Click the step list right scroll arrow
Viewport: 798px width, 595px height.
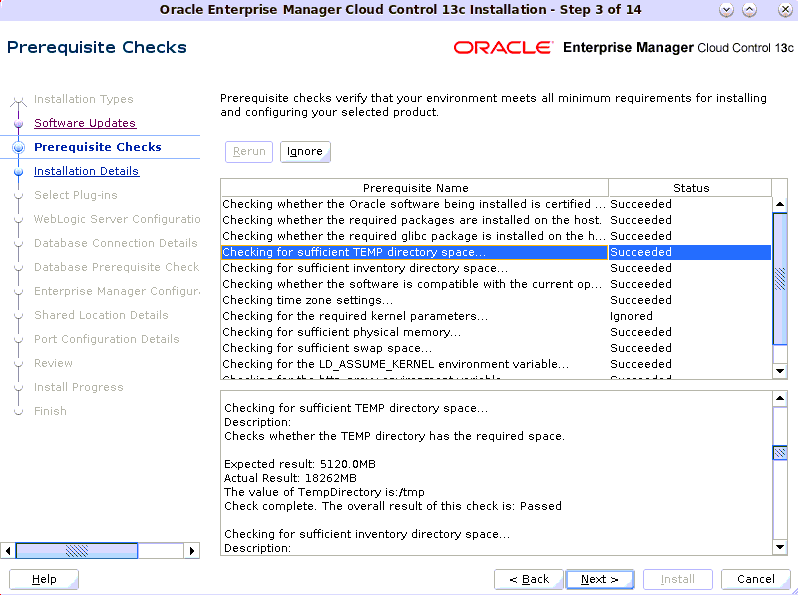coord(192,551)
